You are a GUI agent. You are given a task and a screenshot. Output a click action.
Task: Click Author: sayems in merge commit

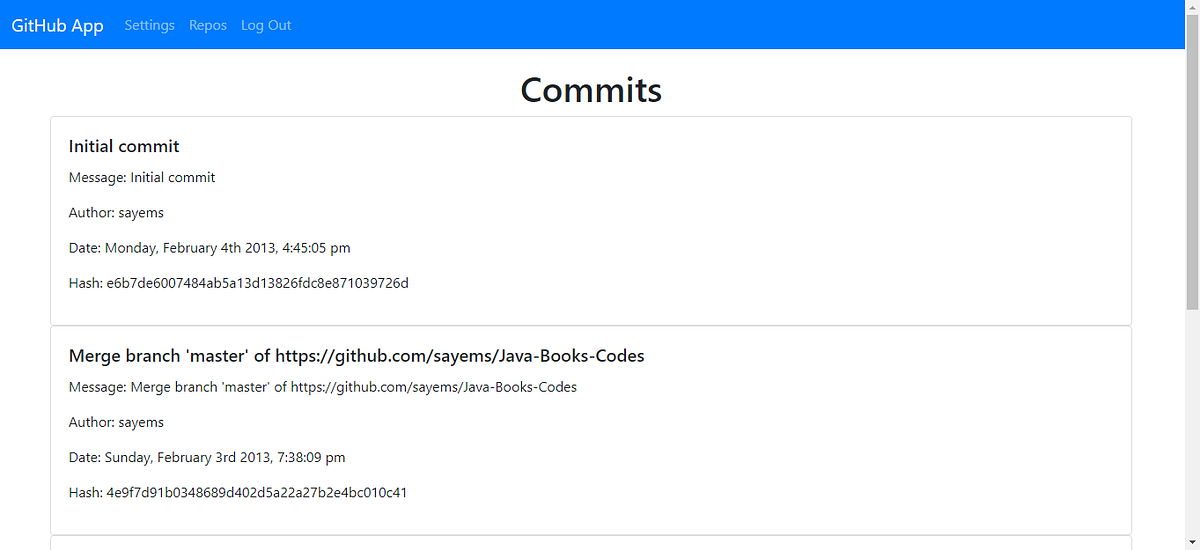[116, 422]
